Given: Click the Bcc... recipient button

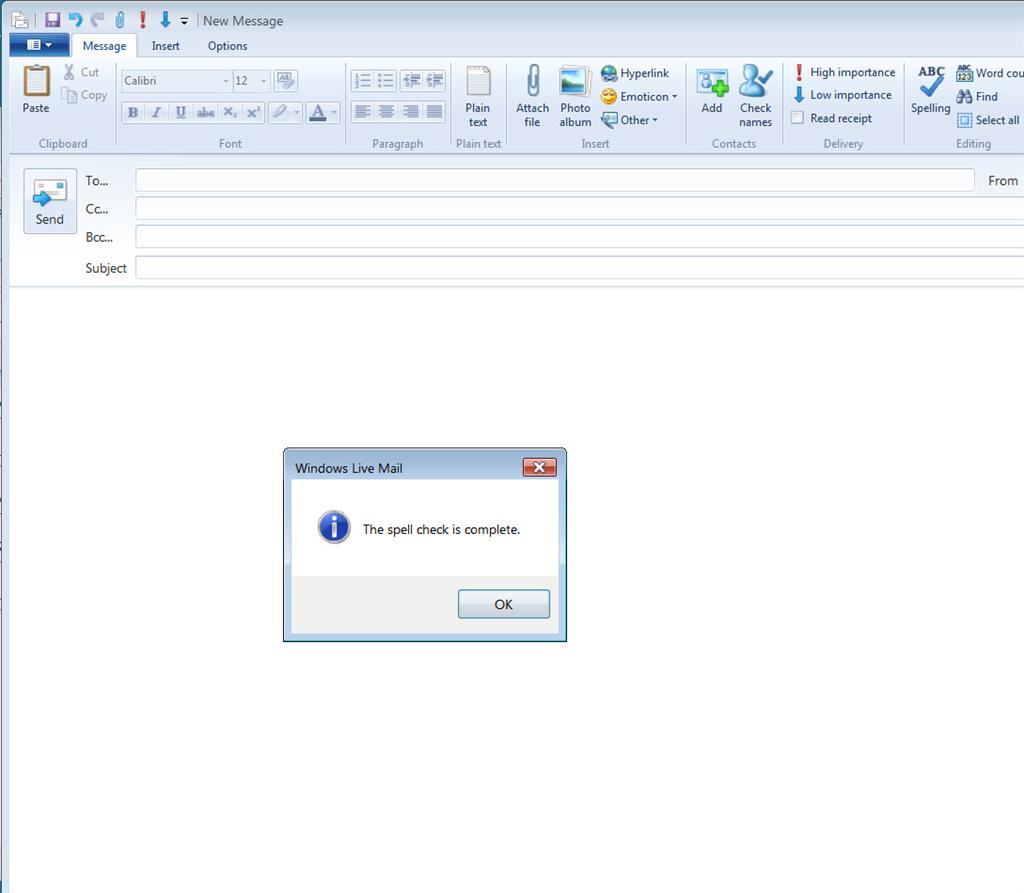Looking at the screenshot, I should pyautogui.click(x=99, y=237).
